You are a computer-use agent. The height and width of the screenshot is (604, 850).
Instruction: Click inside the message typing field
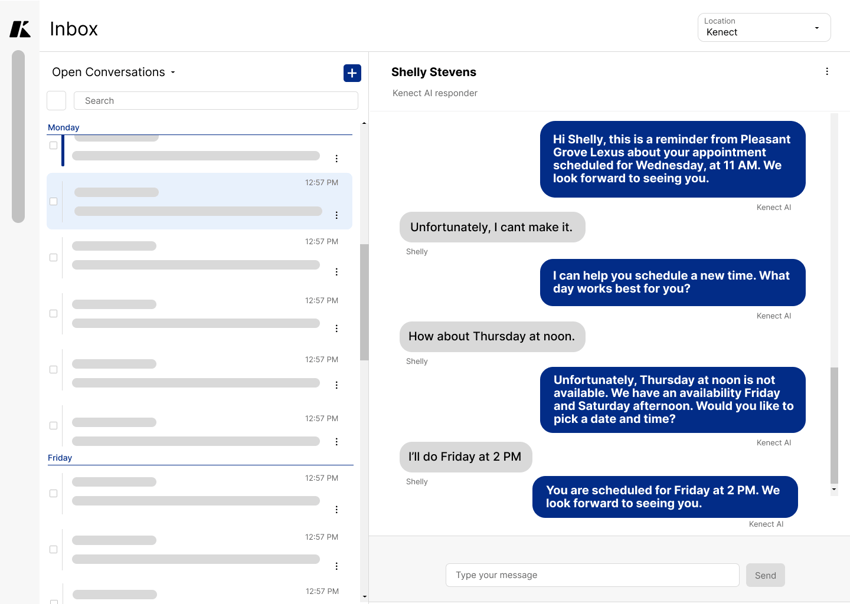(x=592, y=575)
